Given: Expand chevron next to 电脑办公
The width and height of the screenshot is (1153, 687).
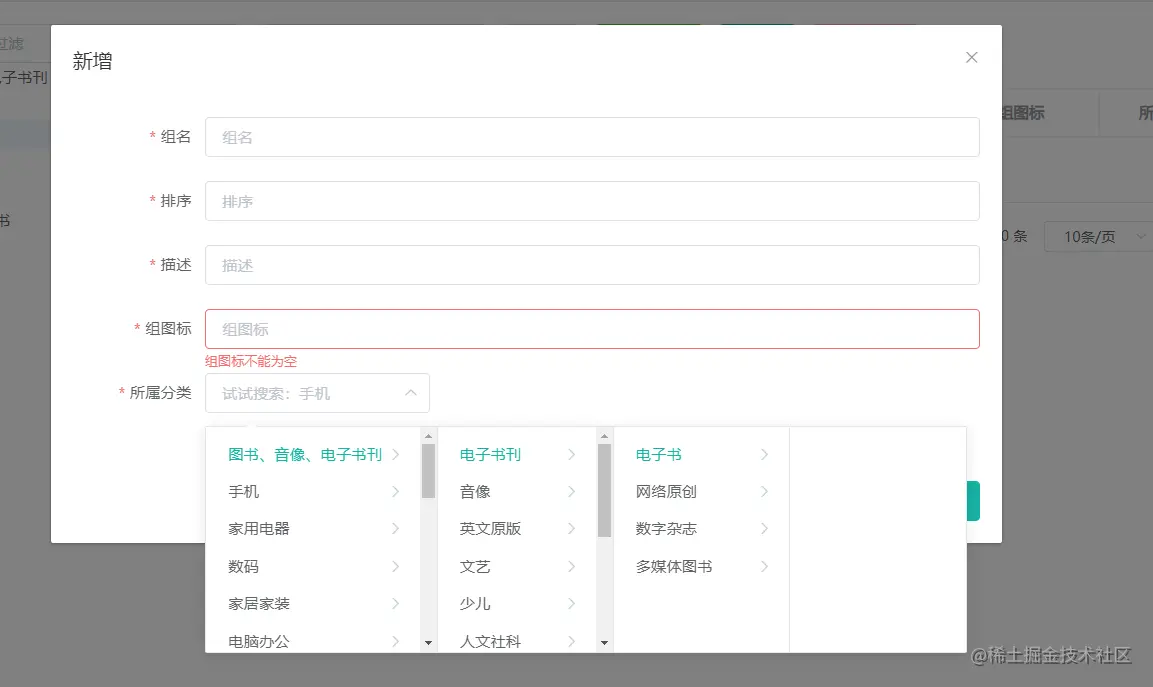Looking at the screenshot, I should point(396,641).
